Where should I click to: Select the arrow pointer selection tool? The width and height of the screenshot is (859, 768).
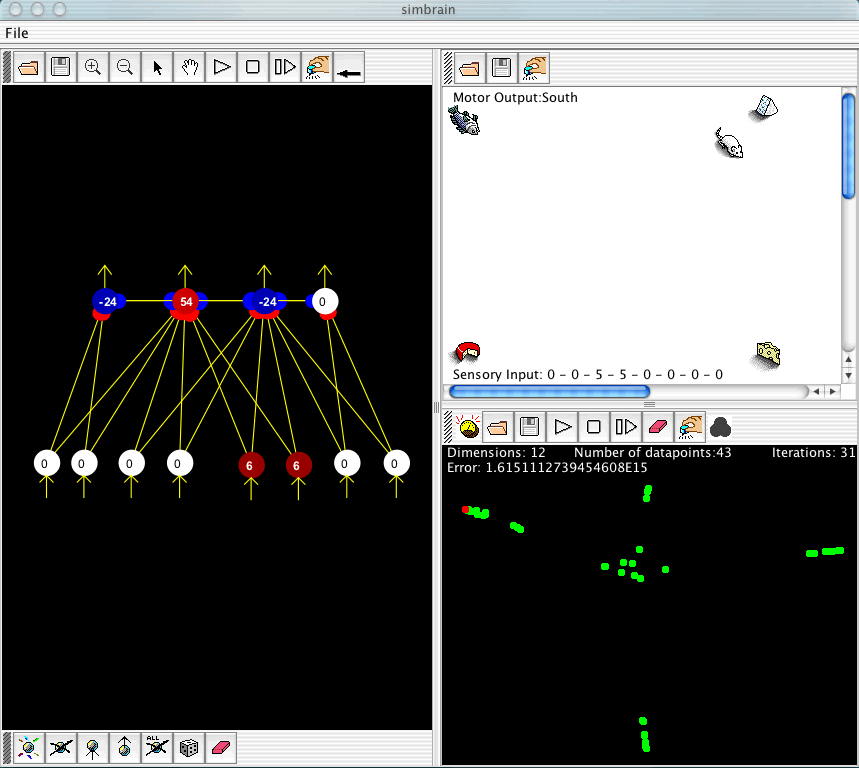coord(157,67)
